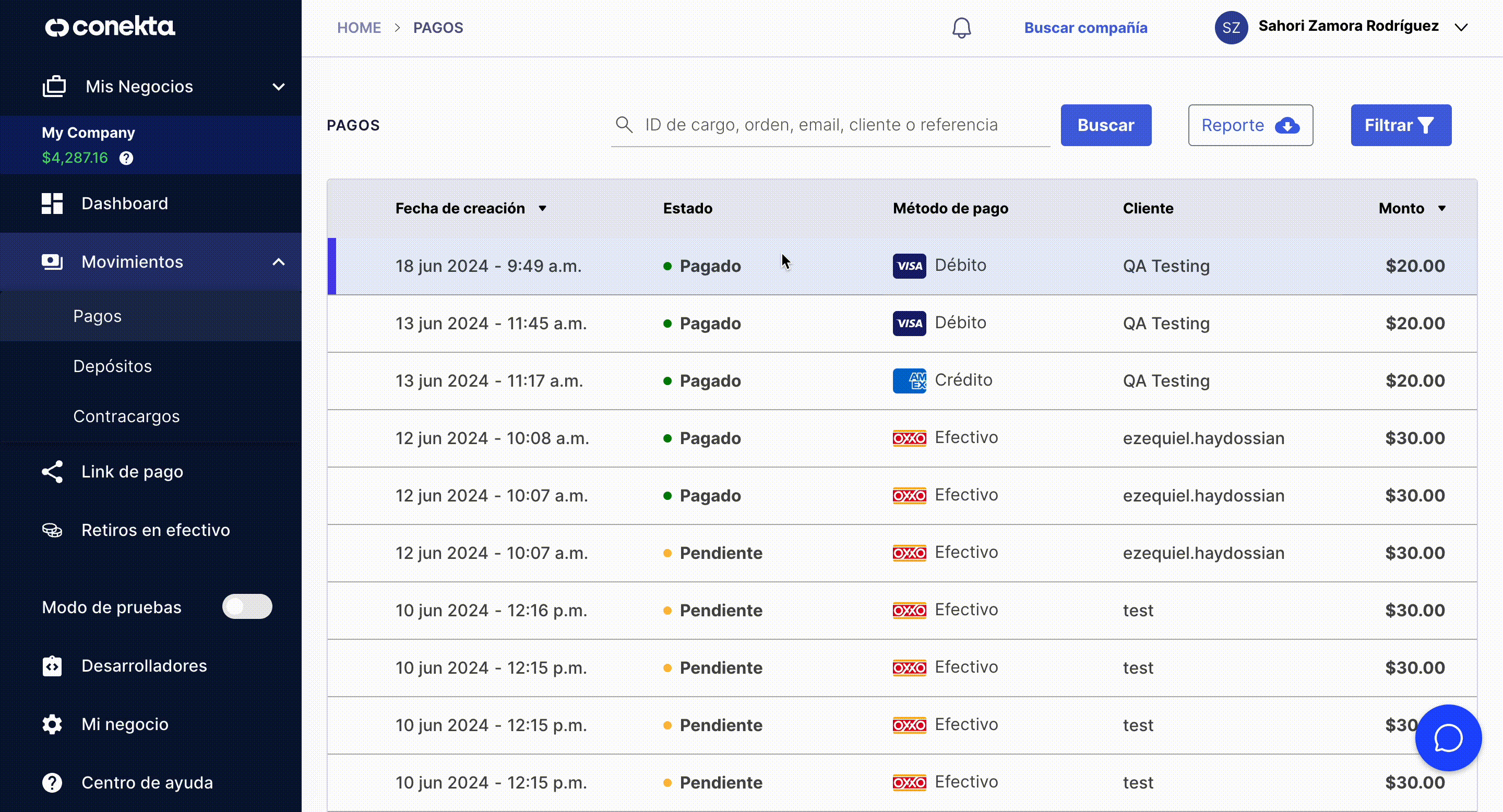The width and height of the screenshot is (1503, 812).
Task: Click the search magnifier icon
Action: pos(624,124)
